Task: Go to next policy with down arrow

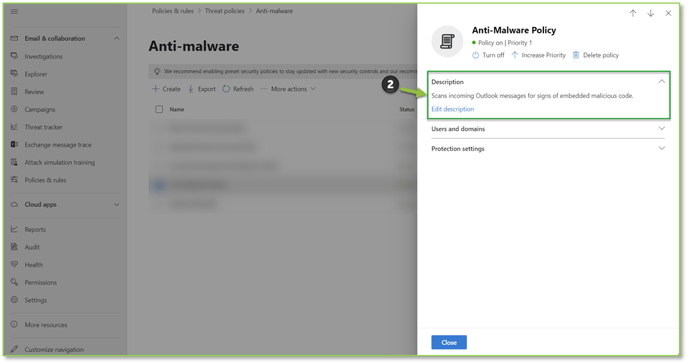Action: point(650,13)
